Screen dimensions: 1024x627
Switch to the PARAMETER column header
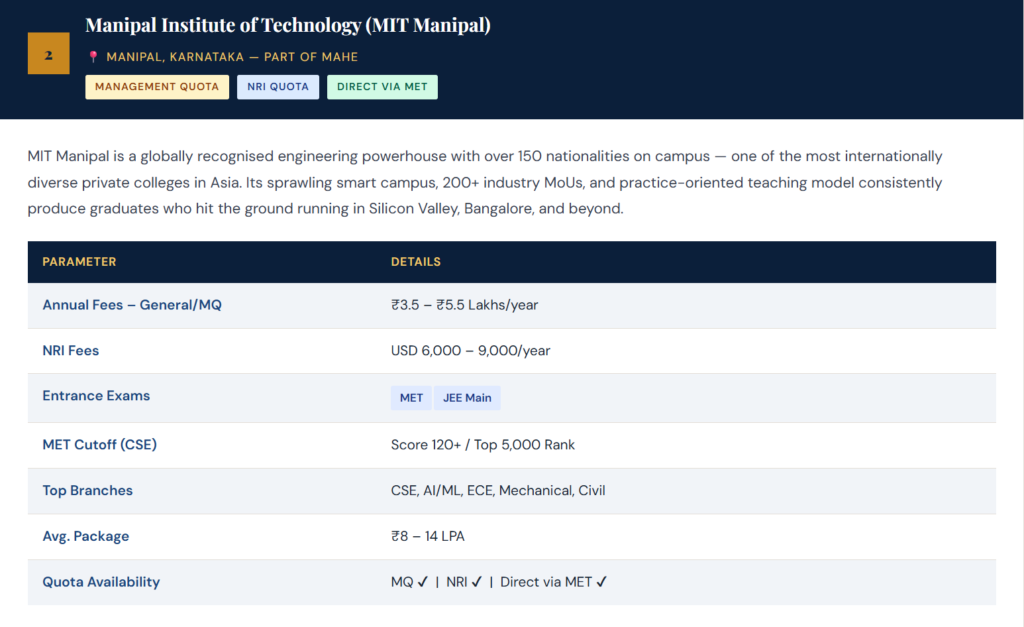(80, 261)
